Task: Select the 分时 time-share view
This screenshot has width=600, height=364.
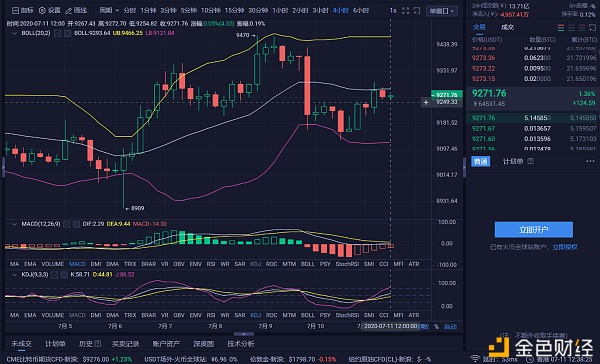Action: [130, 10]
